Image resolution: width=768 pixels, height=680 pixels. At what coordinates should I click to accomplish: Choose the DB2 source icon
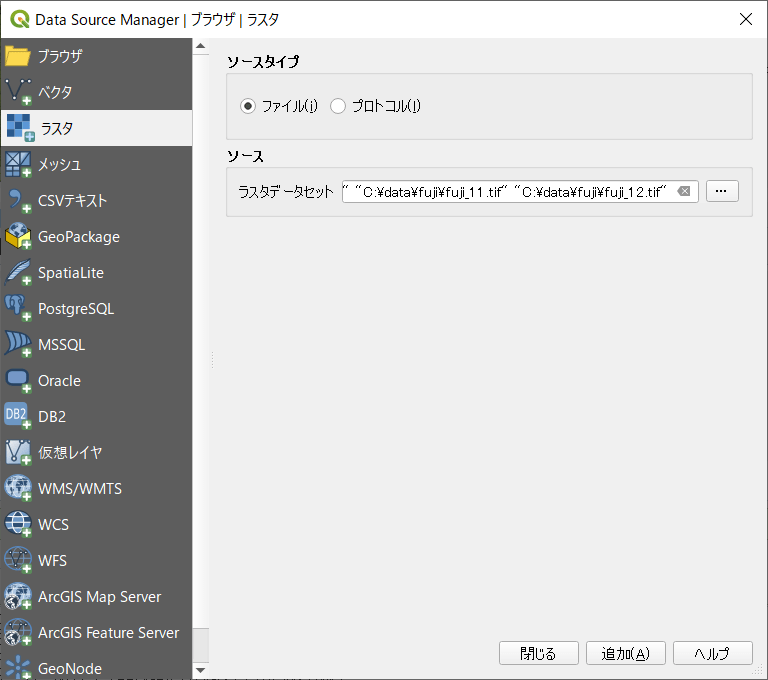18,416
